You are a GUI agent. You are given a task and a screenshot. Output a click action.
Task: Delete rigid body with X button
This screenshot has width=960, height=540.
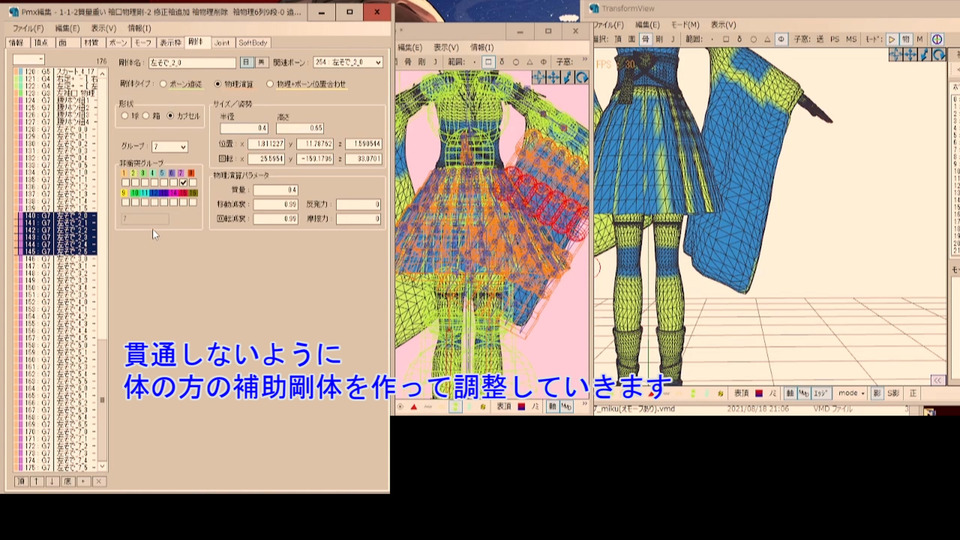(x=99, y=482)
